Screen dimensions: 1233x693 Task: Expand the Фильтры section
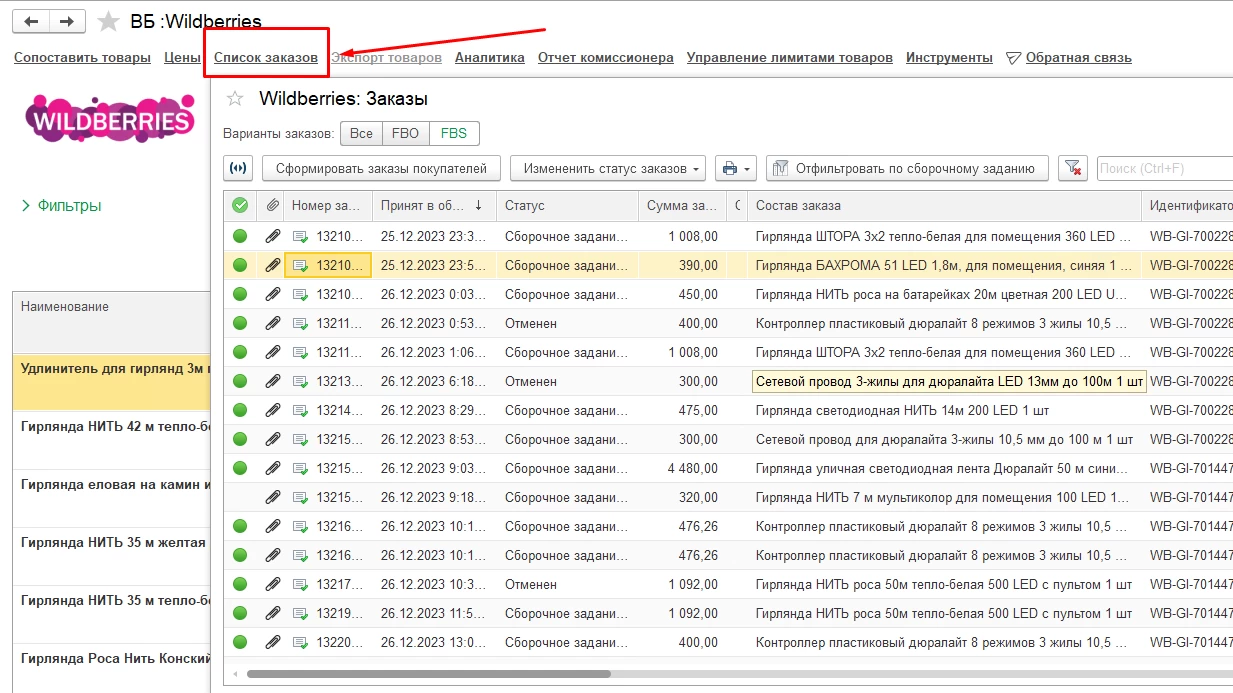tap(62, 205)
